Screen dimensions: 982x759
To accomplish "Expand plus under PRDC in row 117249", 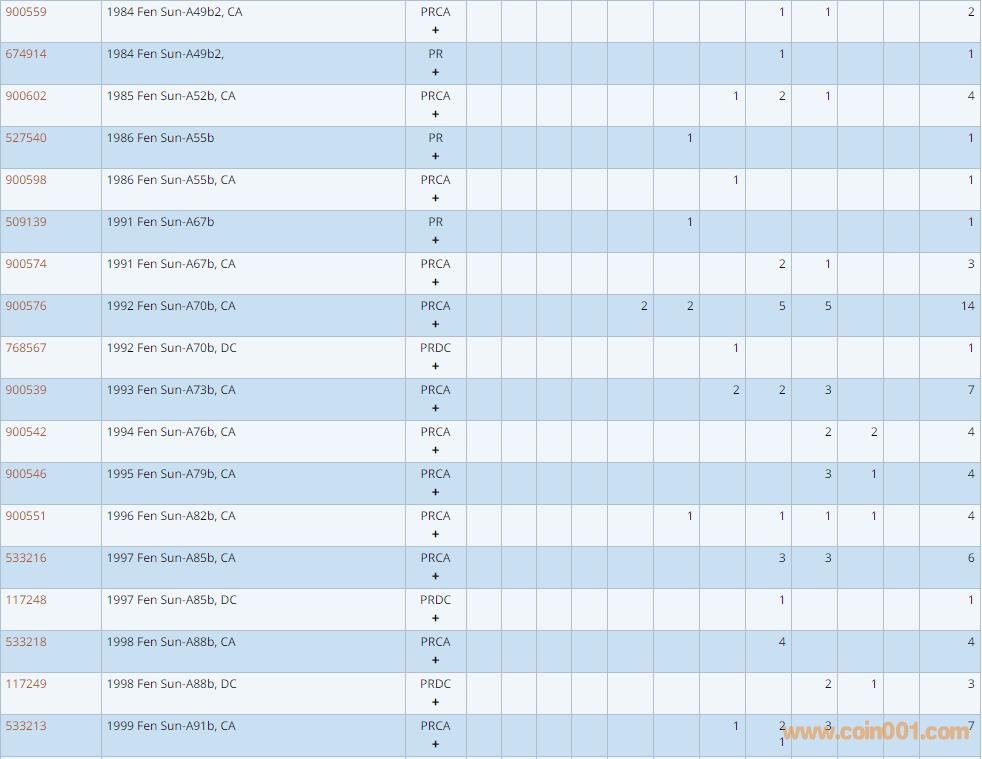I will [x=435, y=702].
